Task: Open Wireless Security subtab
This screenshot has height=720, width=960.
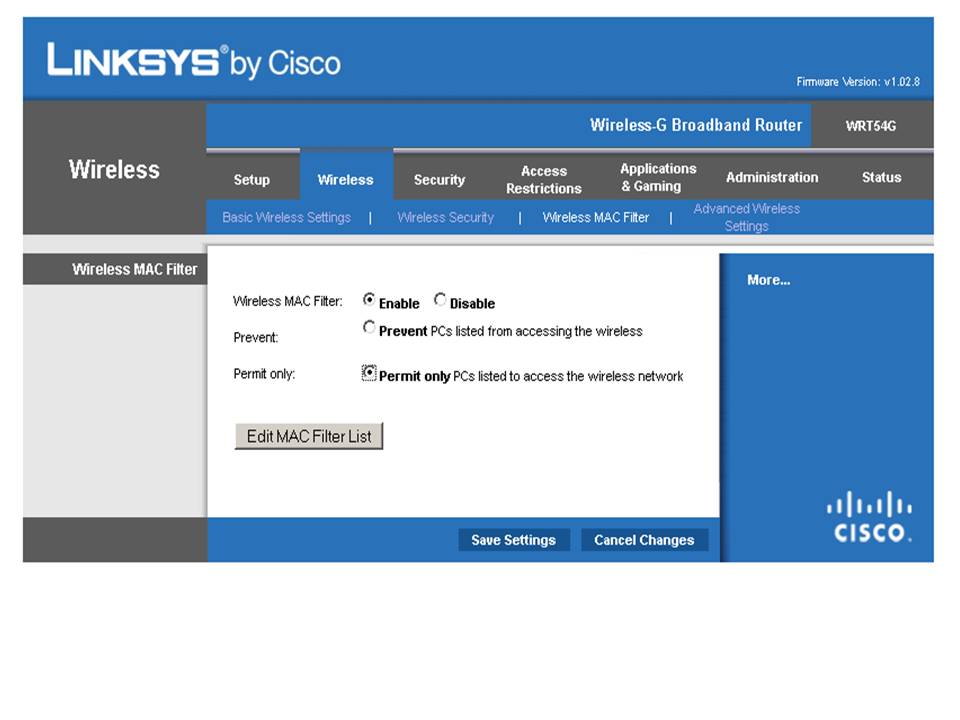Action: (445, 217)
